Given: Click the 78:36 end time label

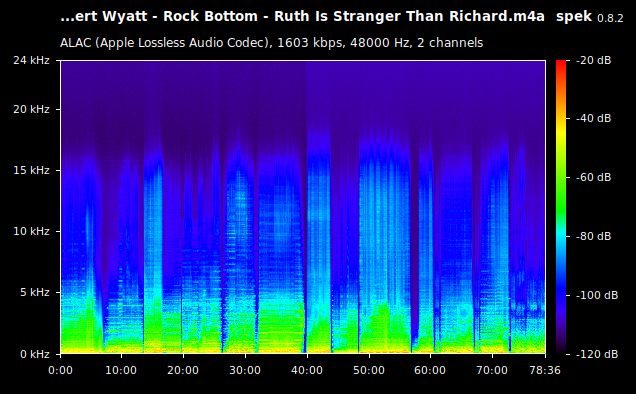Looking at the screenshot, I should pos(545,370).
